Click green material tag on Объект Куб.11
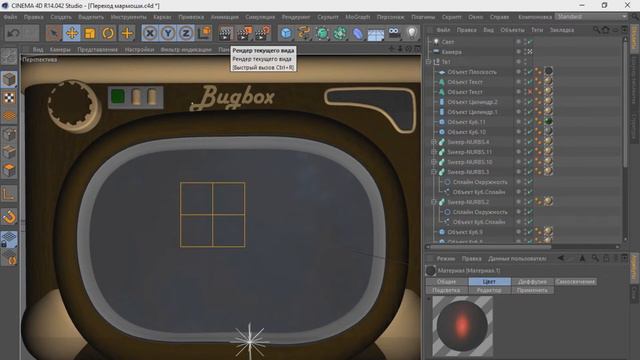 [x=549, y=122]
